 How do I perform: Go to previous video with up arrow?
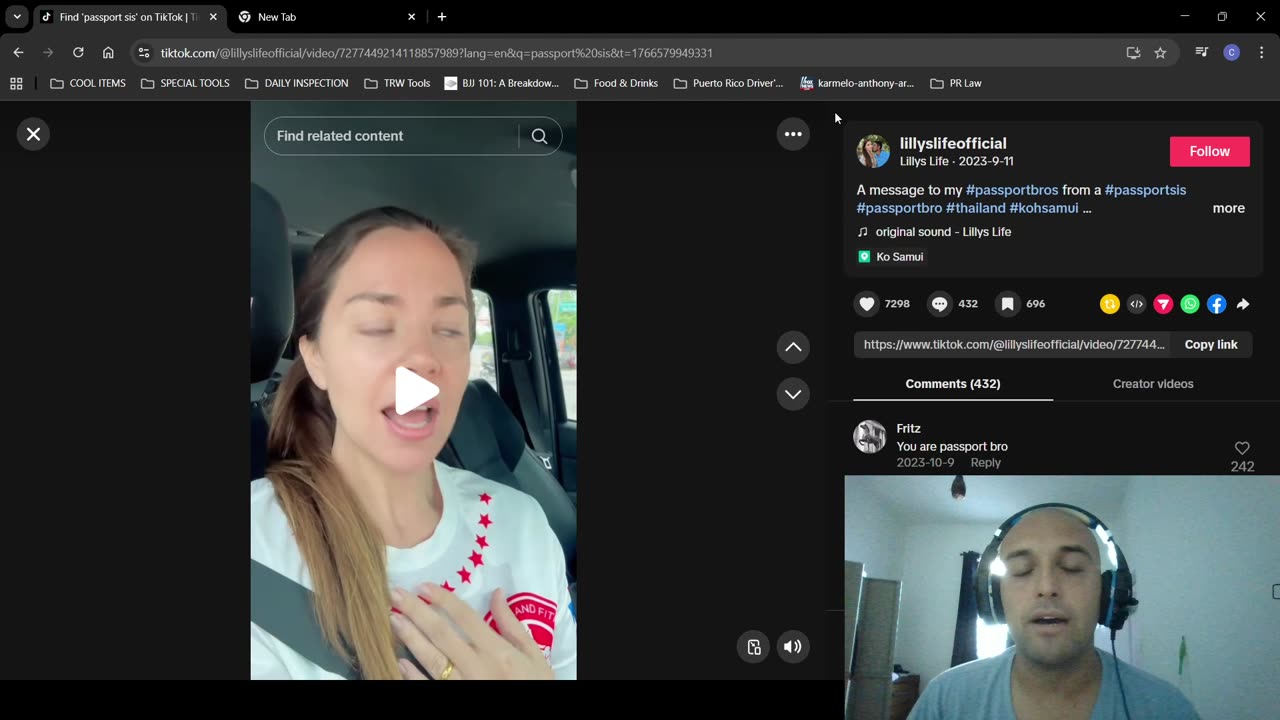[x=793, y=347]
